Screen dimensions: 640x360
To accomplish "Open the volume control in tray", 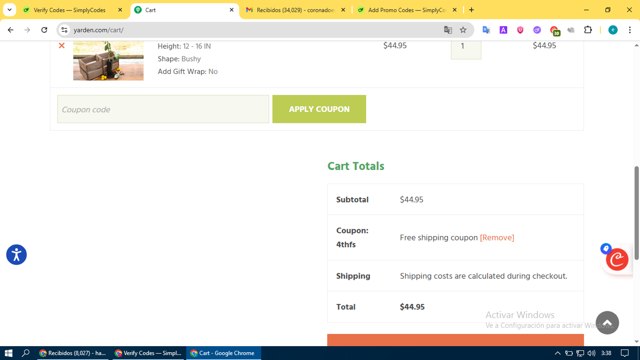I will click(591, 353).
